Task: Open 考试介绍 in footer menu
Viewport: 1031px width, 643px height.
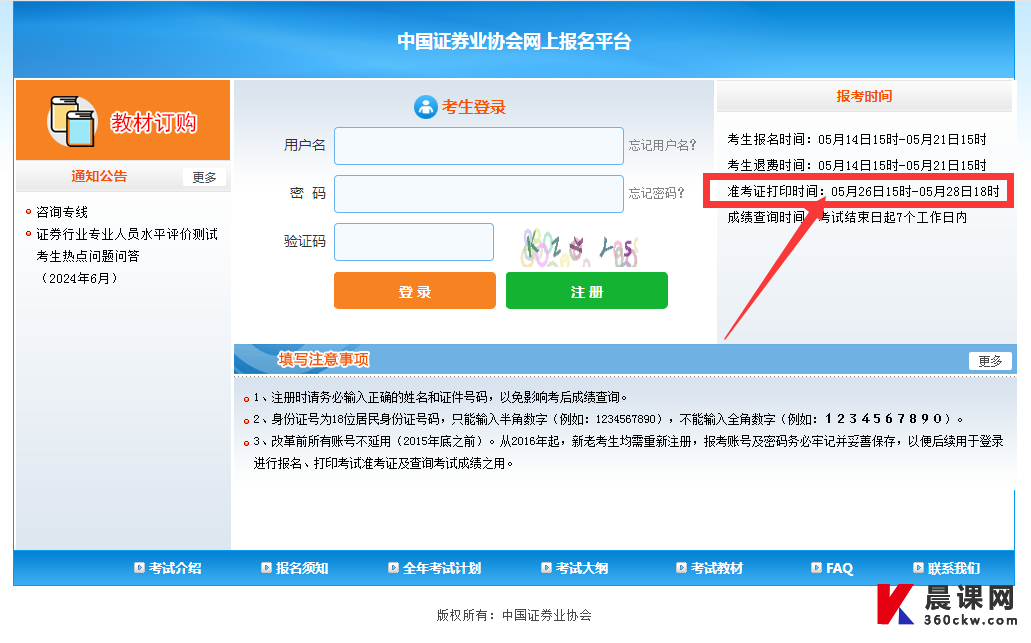Action: [x=175, y=568]
